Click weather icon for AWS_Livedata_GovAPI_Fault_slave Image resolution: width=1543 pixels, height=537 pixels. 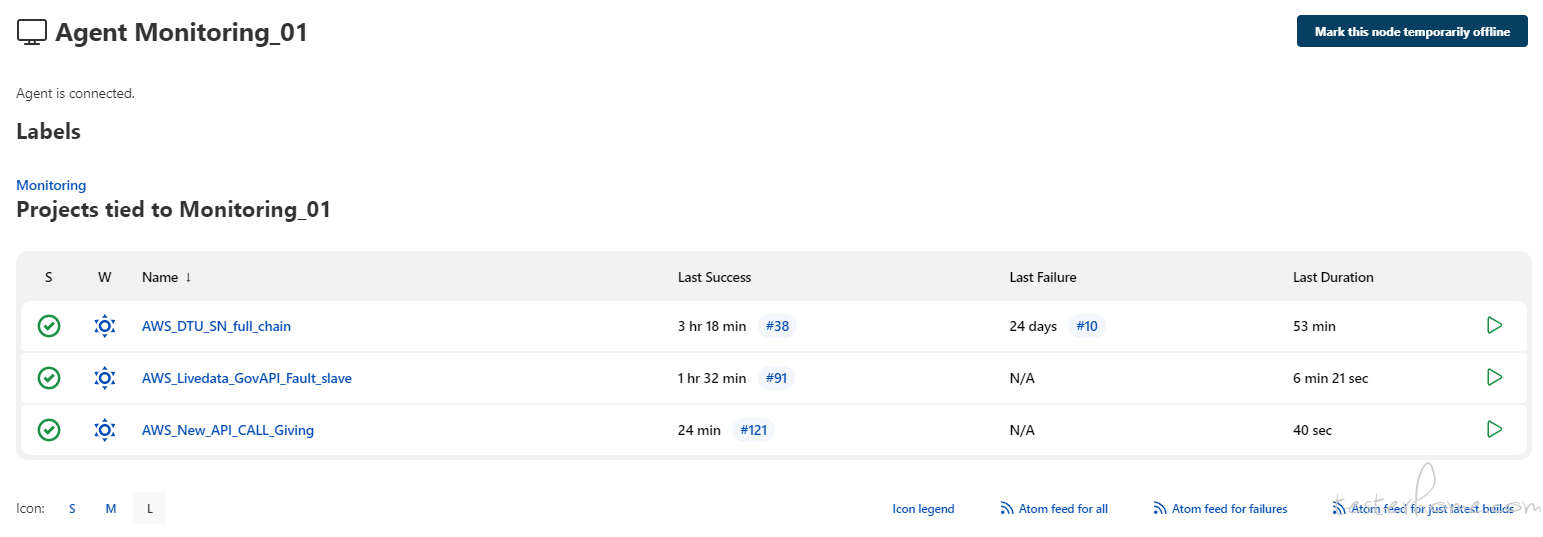click(x=105, y=378)
